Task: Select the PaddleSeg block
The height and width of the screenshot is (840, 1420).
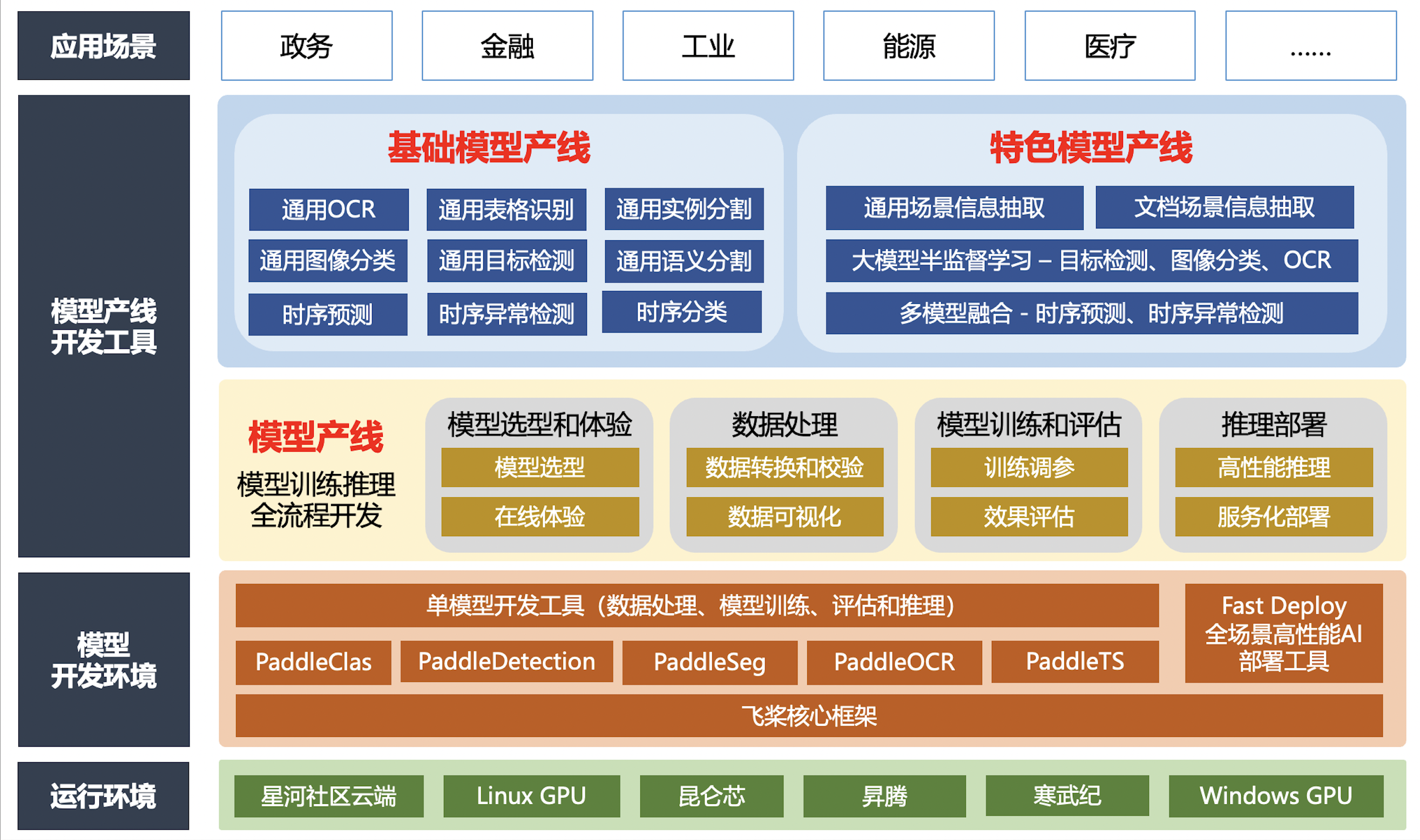Action: (709, 662)
